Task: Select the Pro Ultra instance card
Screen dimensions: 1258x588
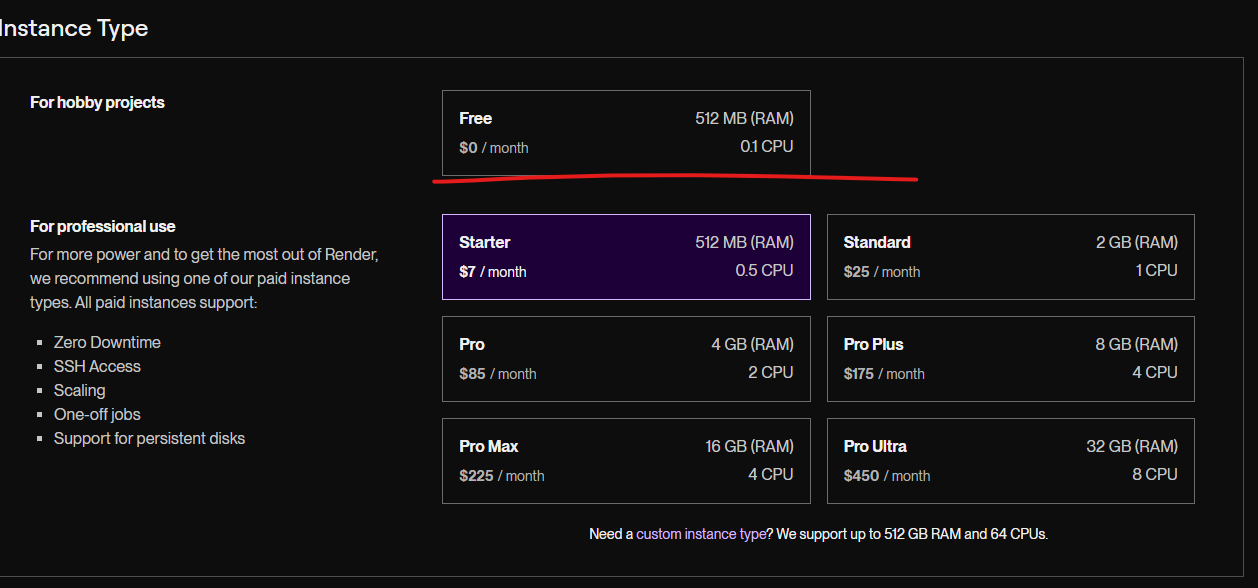Action: (1010, 461)
